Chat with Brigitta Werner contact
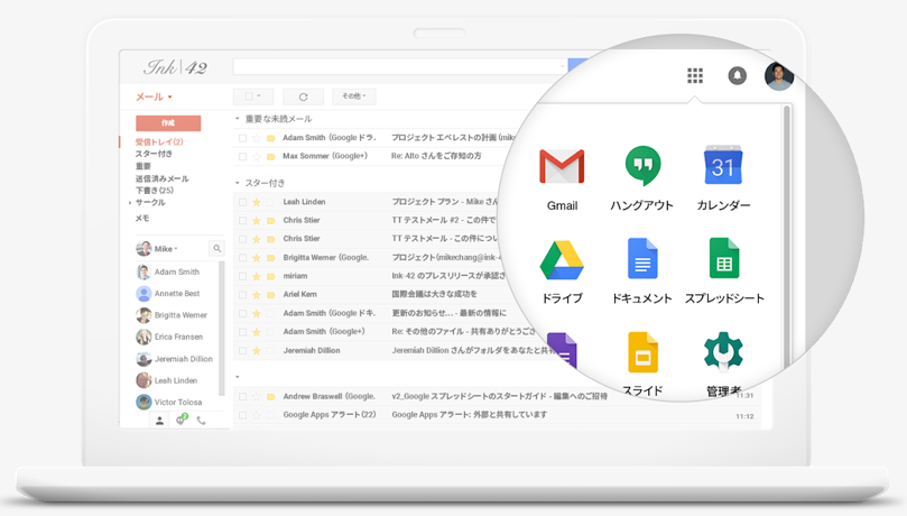The width and height of the screenshot is (907, 516). [x=172, y=315]
